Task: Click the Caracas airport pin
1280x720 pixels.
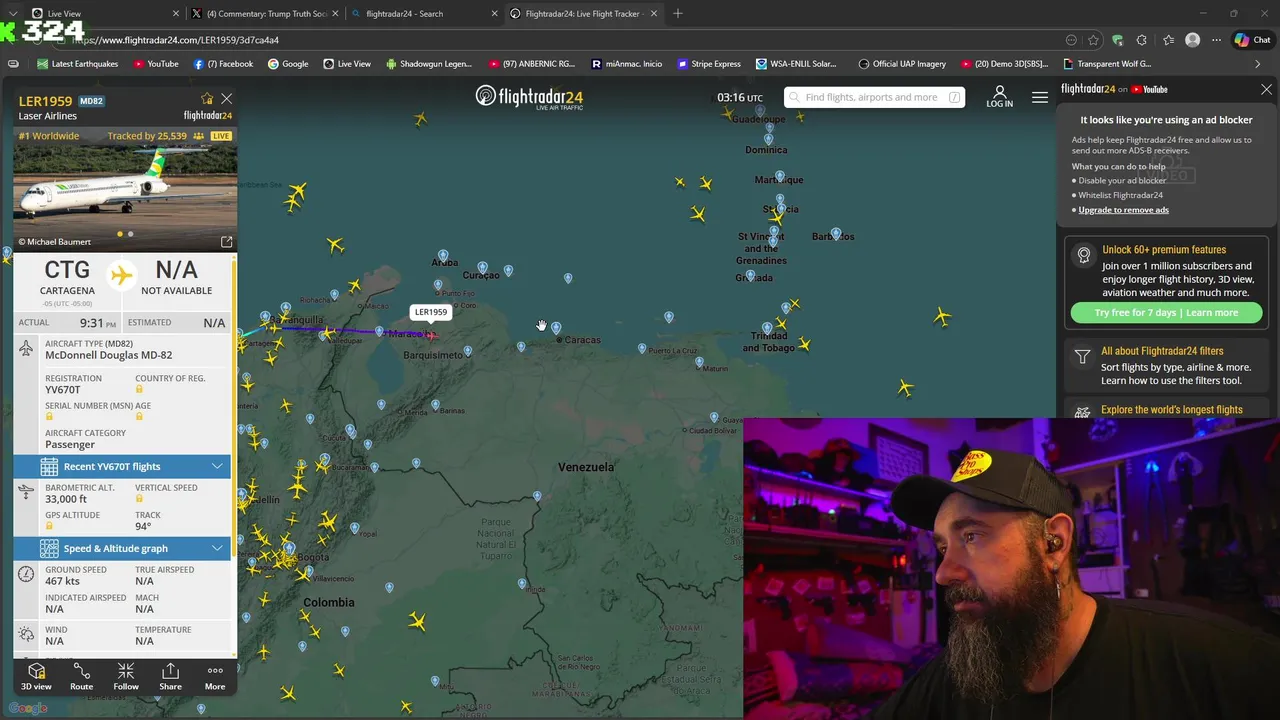Action: (x=556, y=327)
